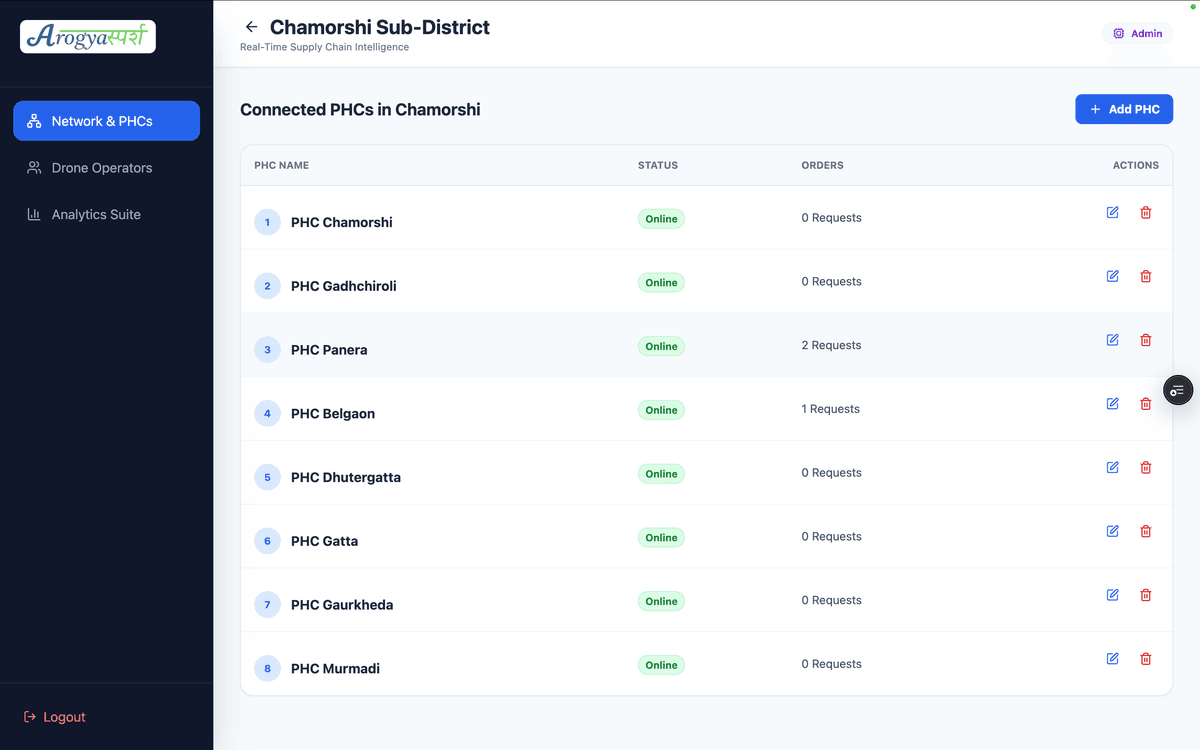Click the Online status of PHC Panera

(661, 347)
